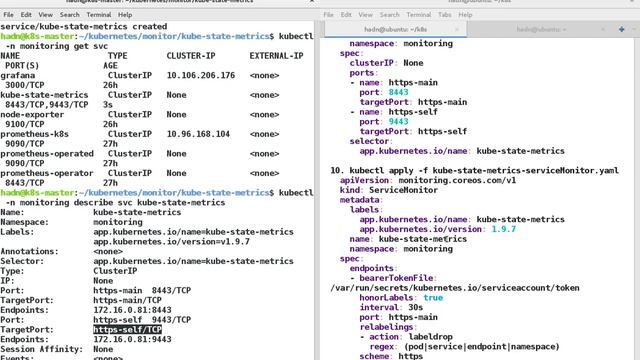The image size is (640, 360).
Task: Click 'targetPort: https-main' in YAML
Action: (x=413, y=102)
